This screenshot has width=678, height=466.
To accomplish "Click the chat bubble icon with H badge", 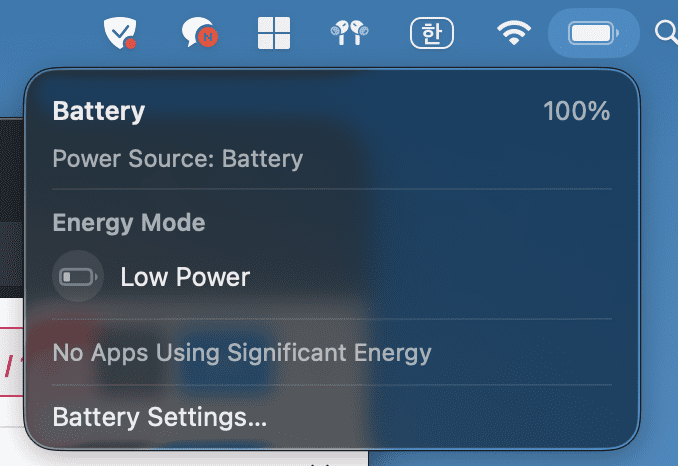I will click(199, 32).
